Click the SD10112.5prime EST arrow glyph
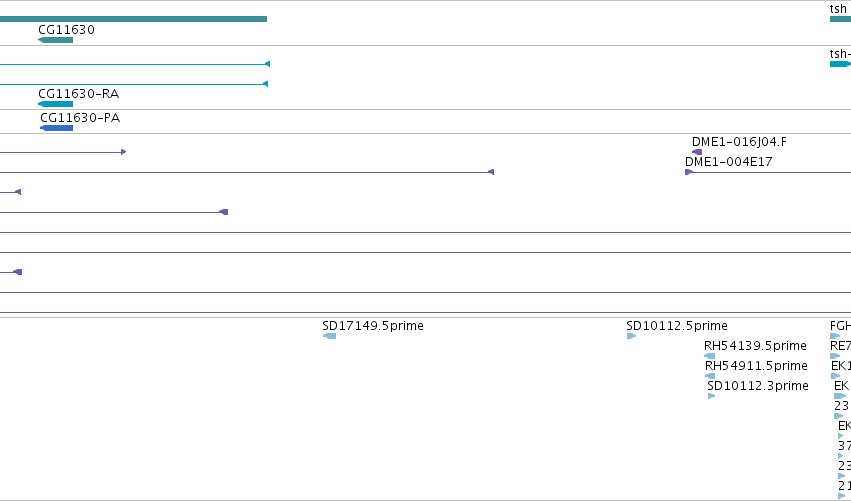 (631, 336)
